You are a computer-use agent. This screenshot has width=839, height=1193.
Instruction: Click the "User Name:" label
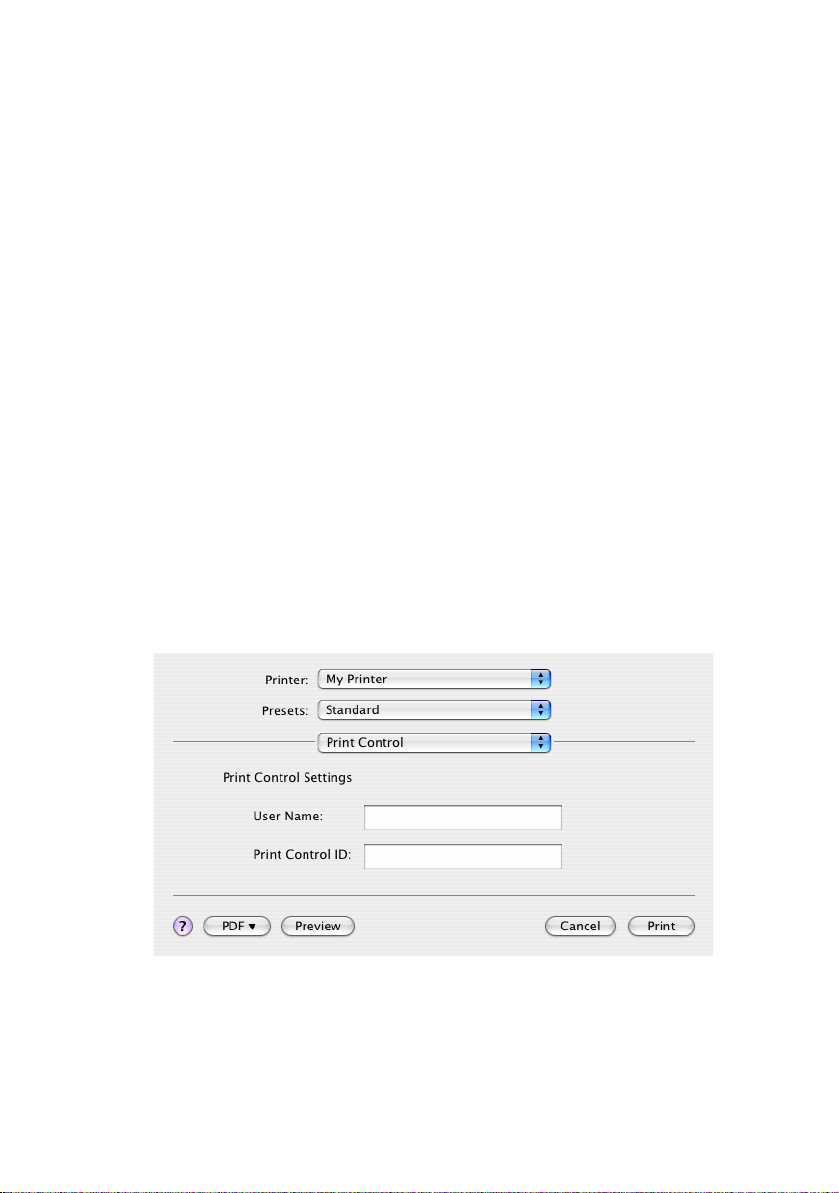288,816
